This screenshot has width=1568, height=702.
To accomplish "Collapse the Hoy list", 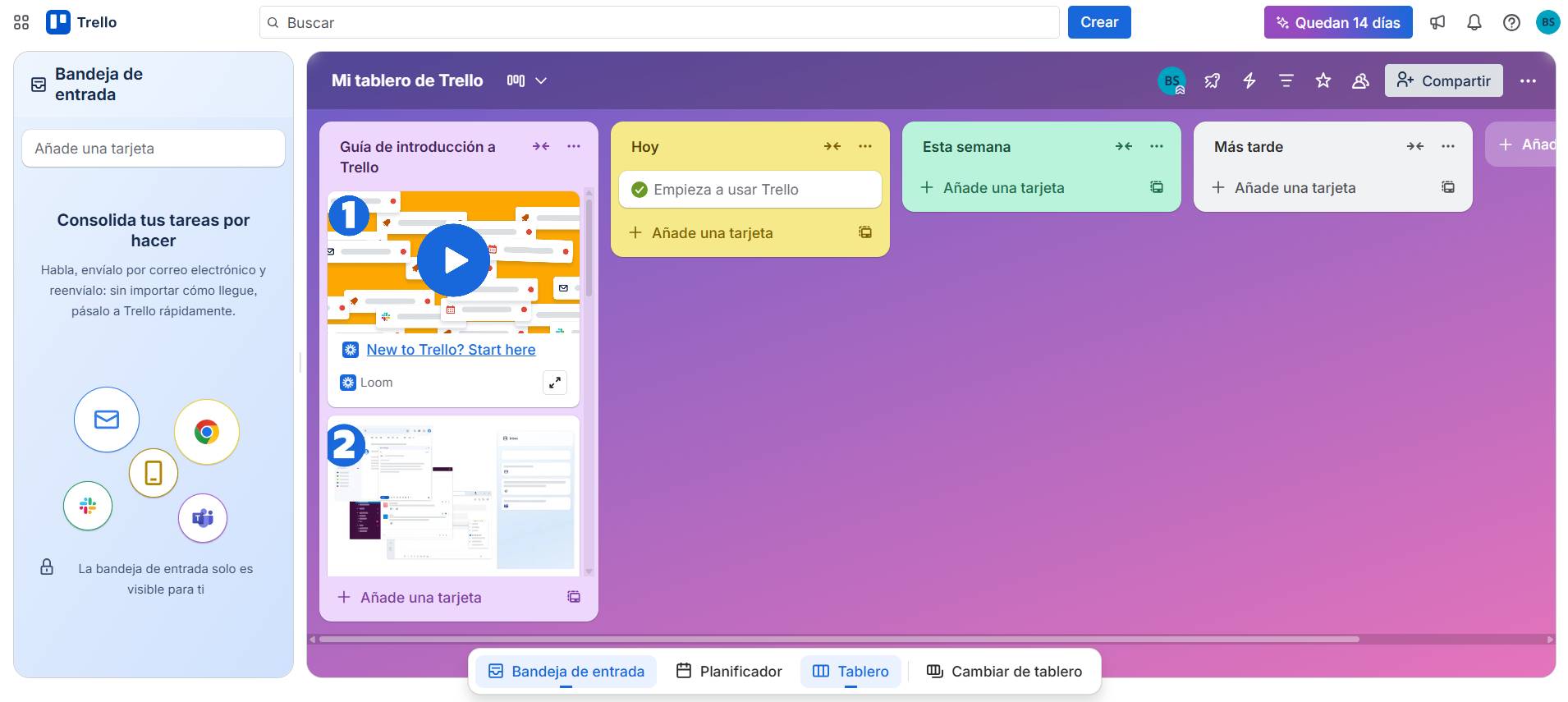I will click(832, 146).
